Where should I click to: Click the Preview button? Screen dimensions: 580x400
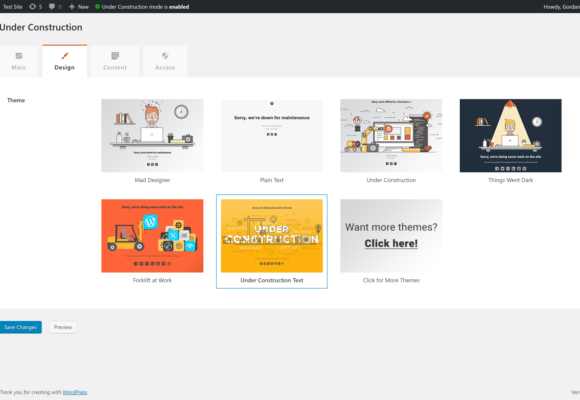click(x=63, y=327)
